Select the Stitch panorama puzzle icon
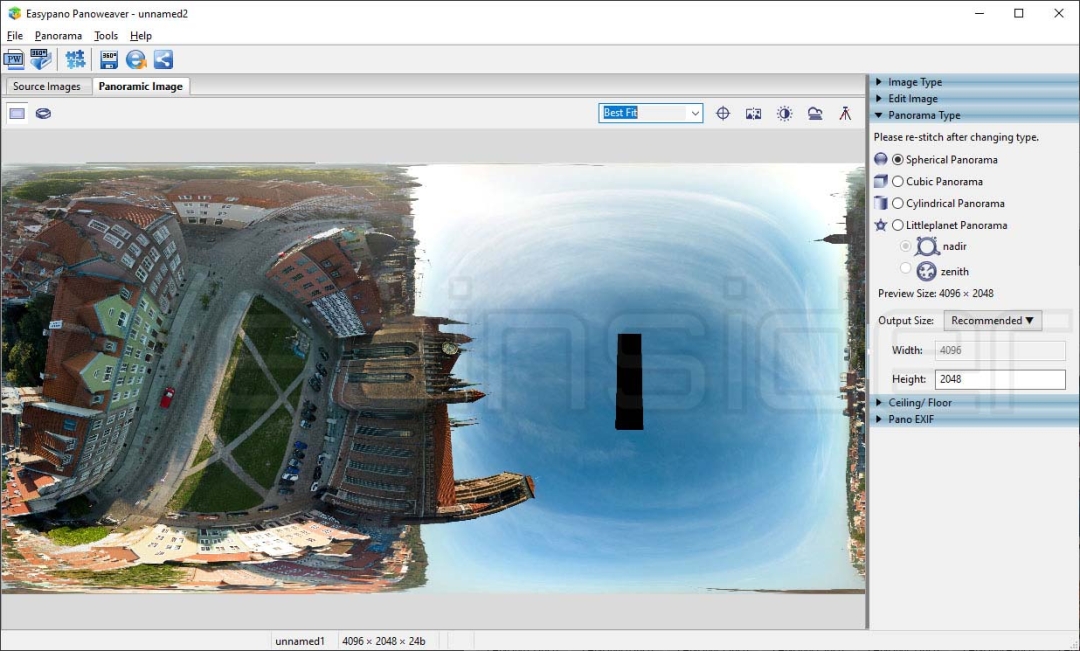The image size is (1080, 651). (x=75, y=59)
